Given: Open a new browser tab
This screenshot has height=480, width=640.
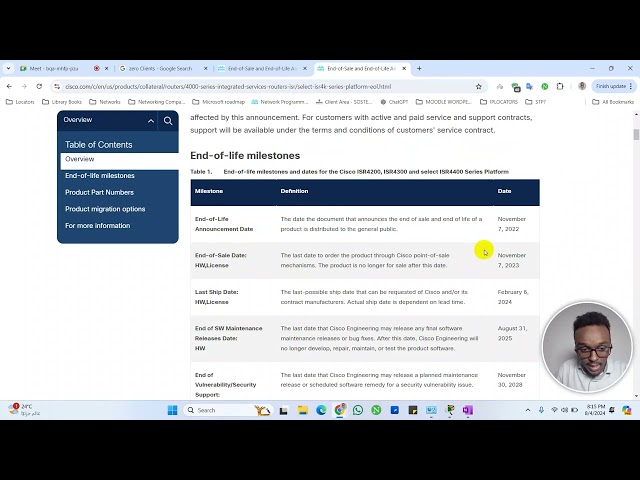Looking at the screenshot, I should [419, 69].
